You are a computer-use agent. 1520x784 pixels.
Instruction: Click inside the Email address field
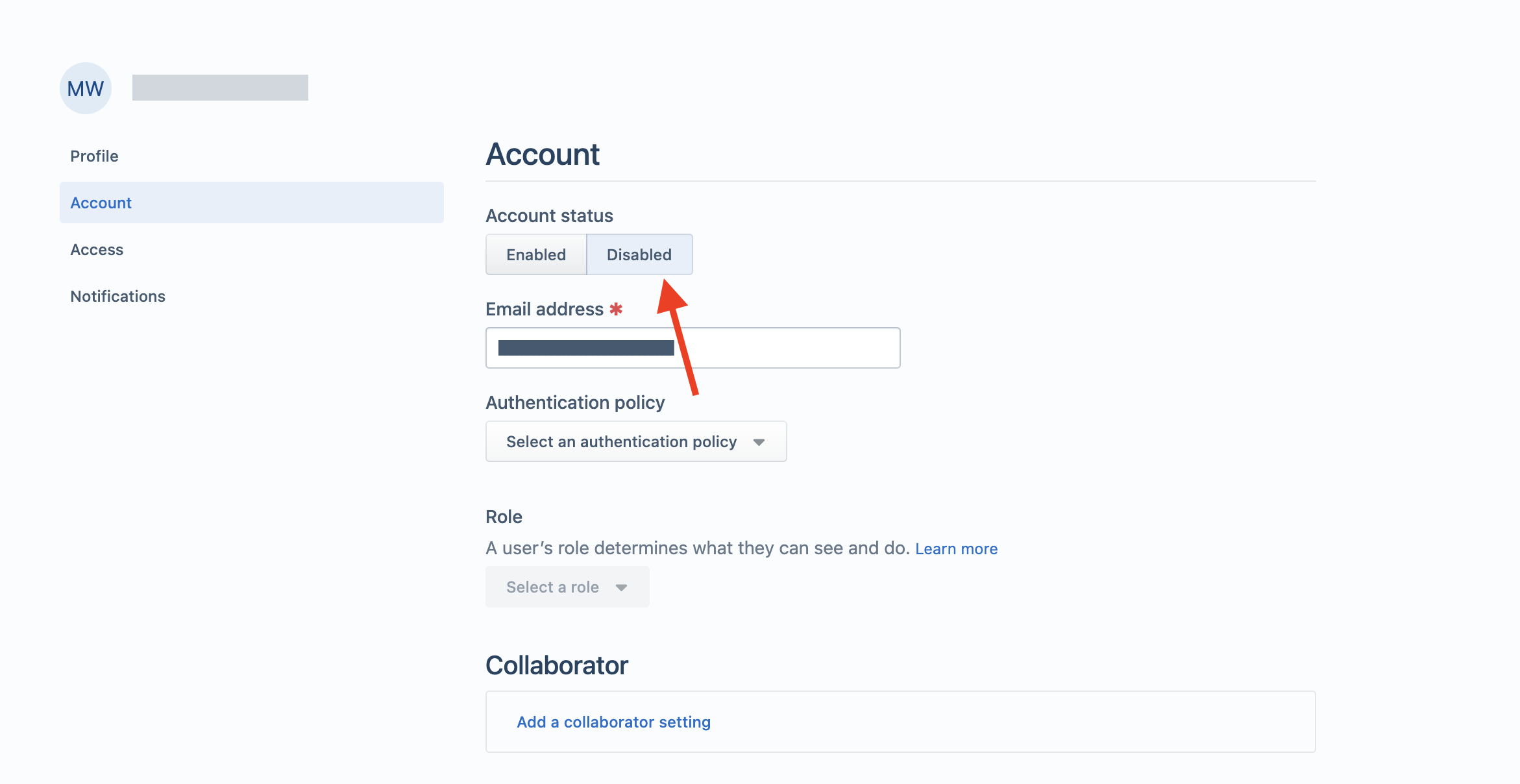[x=693, y=348]
